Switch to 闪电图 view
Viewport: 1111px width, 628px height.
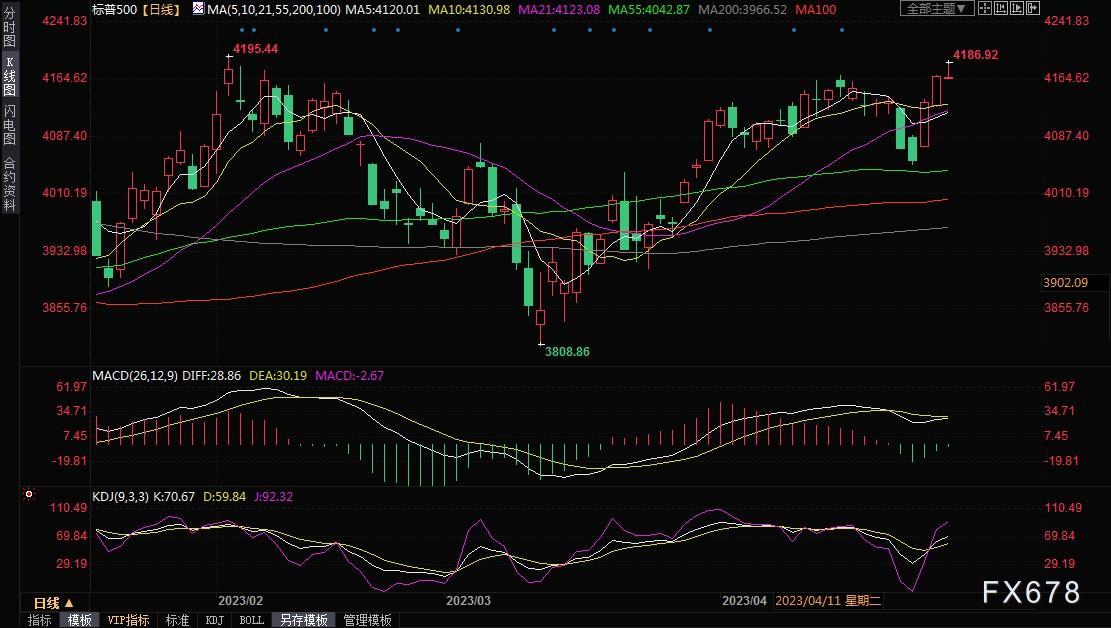coord(9,125)
